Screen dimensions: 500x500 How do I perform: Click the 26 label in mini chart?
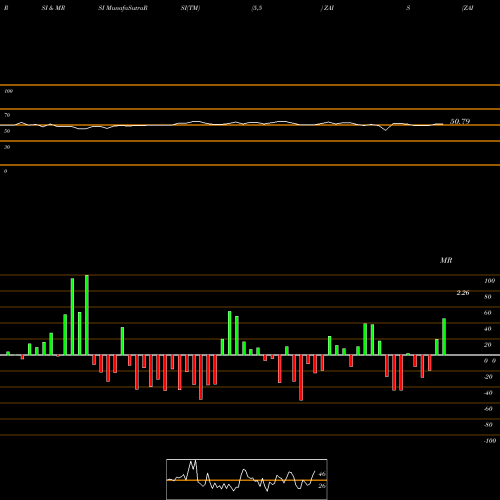tap(322, 486)
